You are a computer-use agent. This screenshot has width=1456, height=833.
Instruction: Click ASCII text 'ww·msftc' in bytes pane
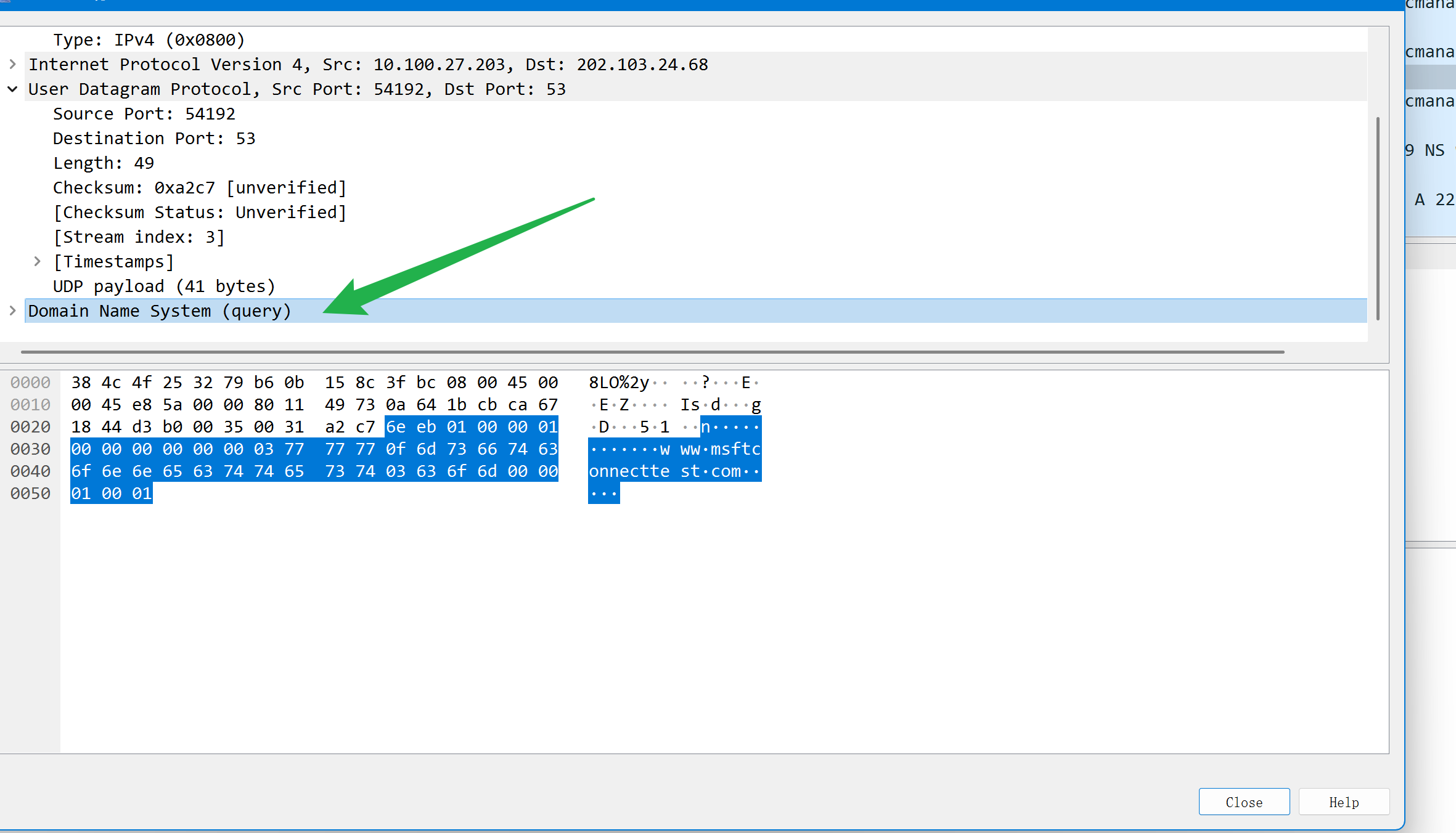pyautogui.click(x=721, y=449)
